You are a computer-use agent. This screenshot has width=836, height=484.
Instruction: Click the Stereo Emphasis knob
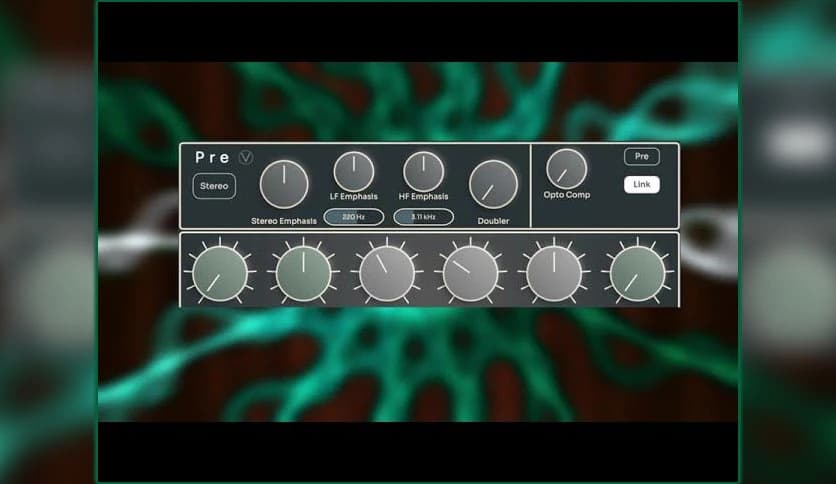tap(284, 184)
